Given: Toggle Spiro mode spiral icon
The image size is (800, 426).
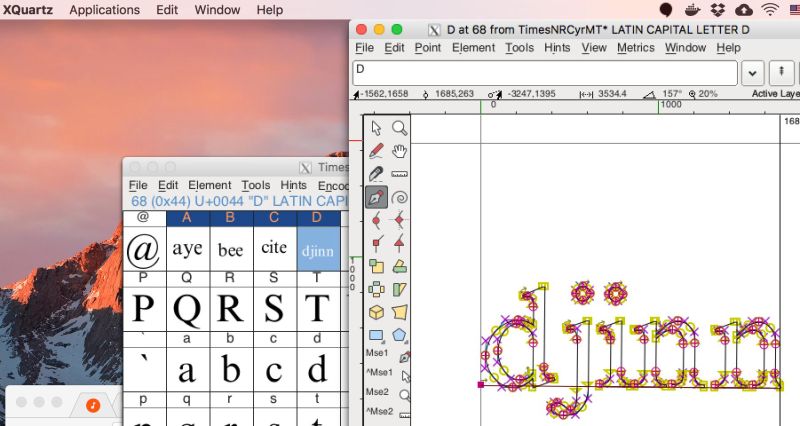Looking at the screenshot, I should 399,197.
